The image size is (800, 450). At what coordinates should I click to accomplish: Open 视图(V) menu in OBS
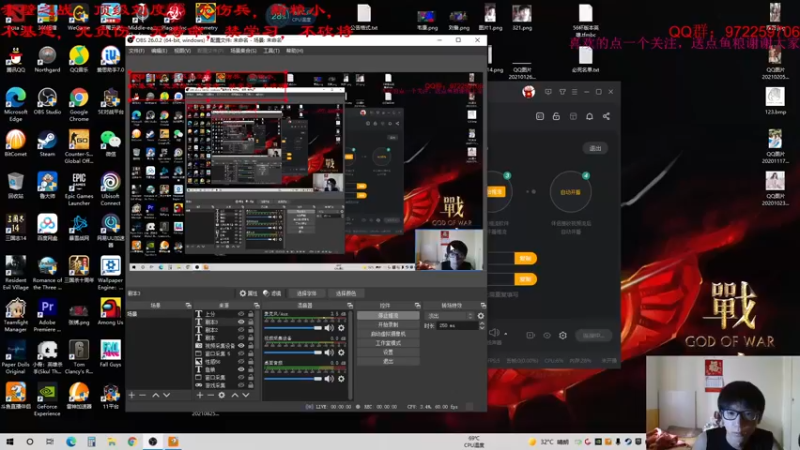tap(182, 51)
